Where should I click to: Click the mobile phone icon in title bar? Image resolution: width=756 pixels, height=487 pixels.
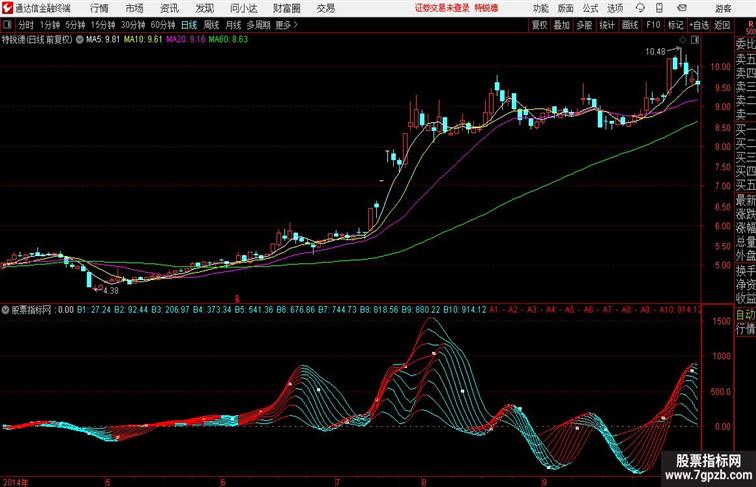659,8
